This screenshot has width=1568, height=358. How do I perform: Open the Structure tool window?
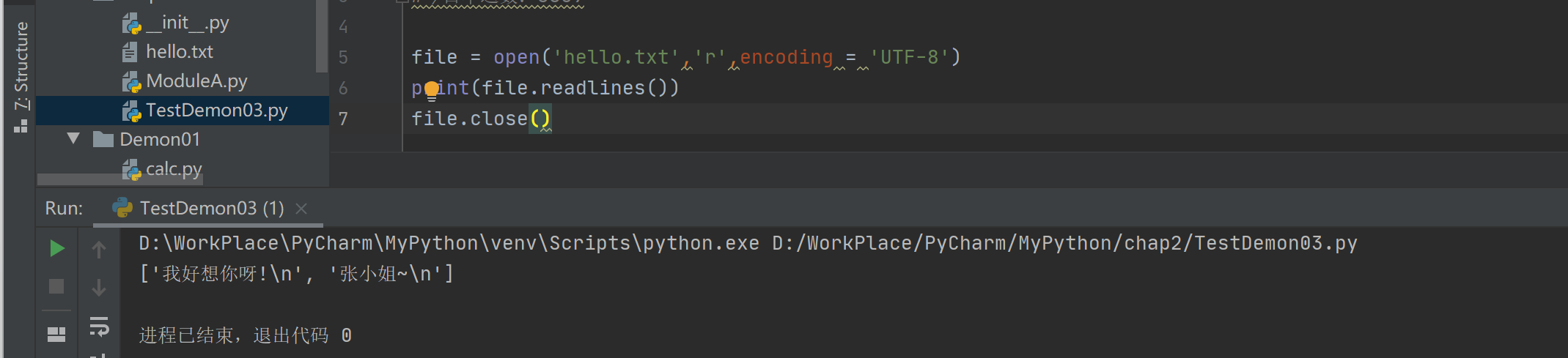point(21,76)
